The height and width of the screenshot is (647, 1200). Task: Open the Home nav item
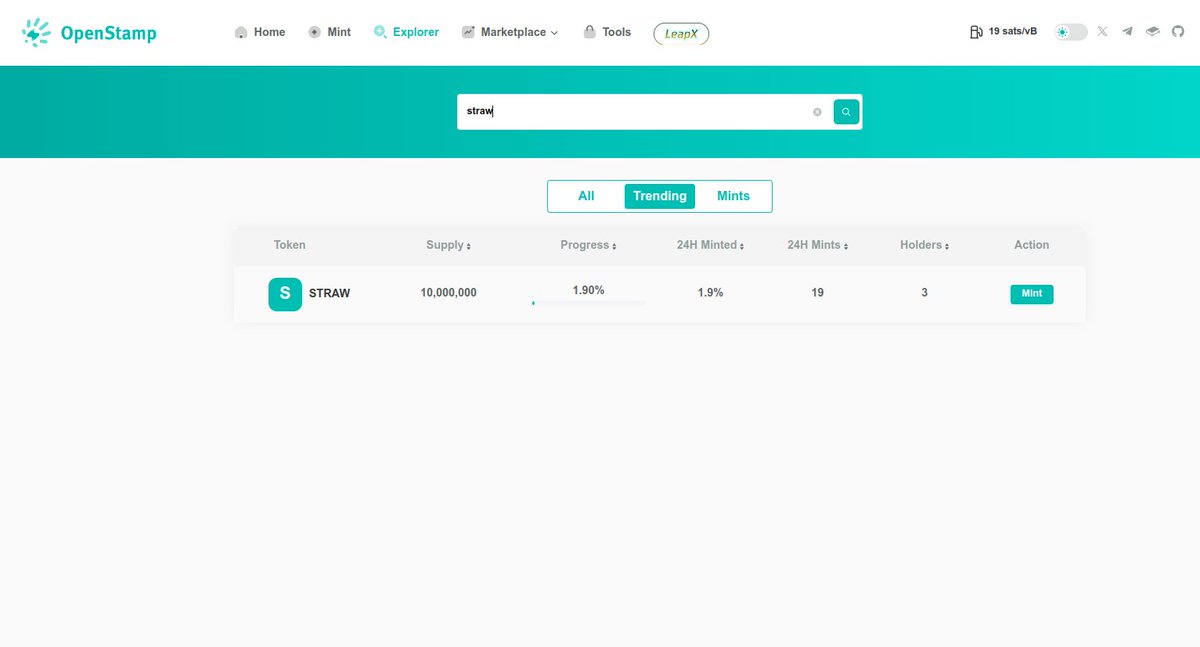(x=260, y=32)
